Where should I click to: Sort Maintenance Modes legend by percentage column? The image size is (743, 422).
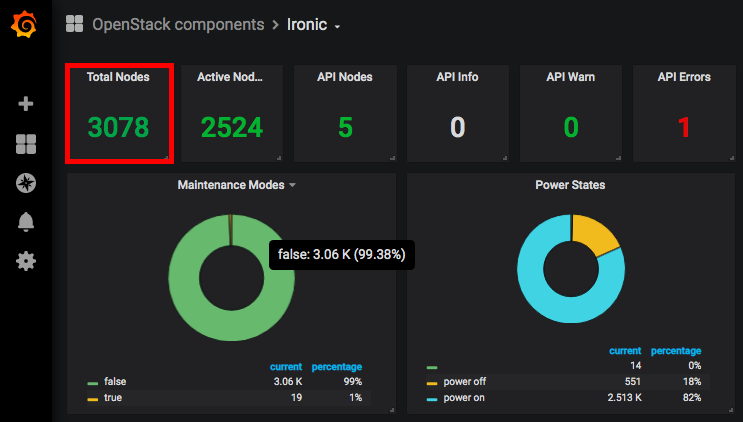click(x=336, y=367)
